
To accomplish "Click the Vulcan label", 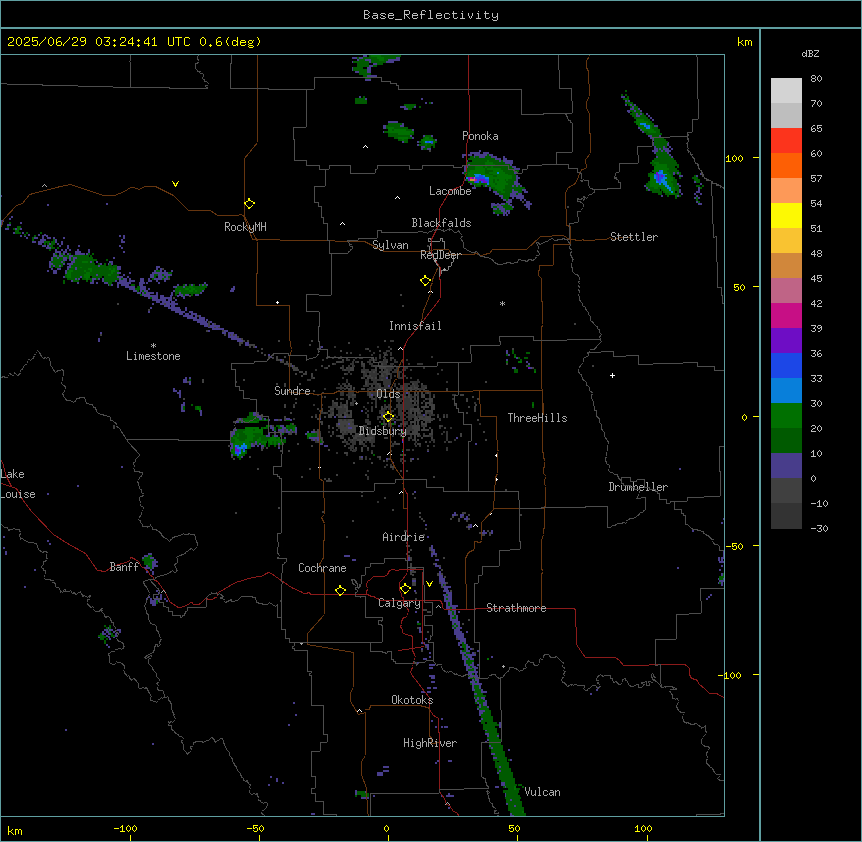I will click(542, 792).
